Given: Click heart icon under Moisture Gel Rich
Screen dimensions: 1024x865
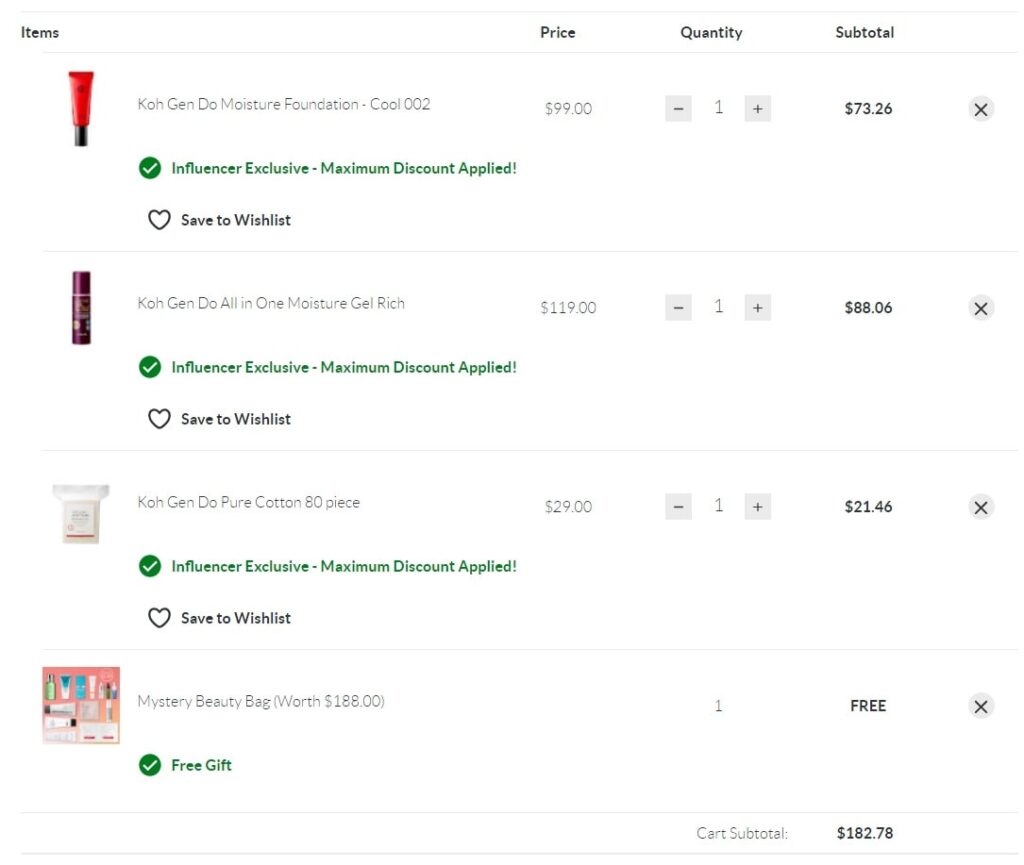Looking at the screenshot, I should (159, 419).
